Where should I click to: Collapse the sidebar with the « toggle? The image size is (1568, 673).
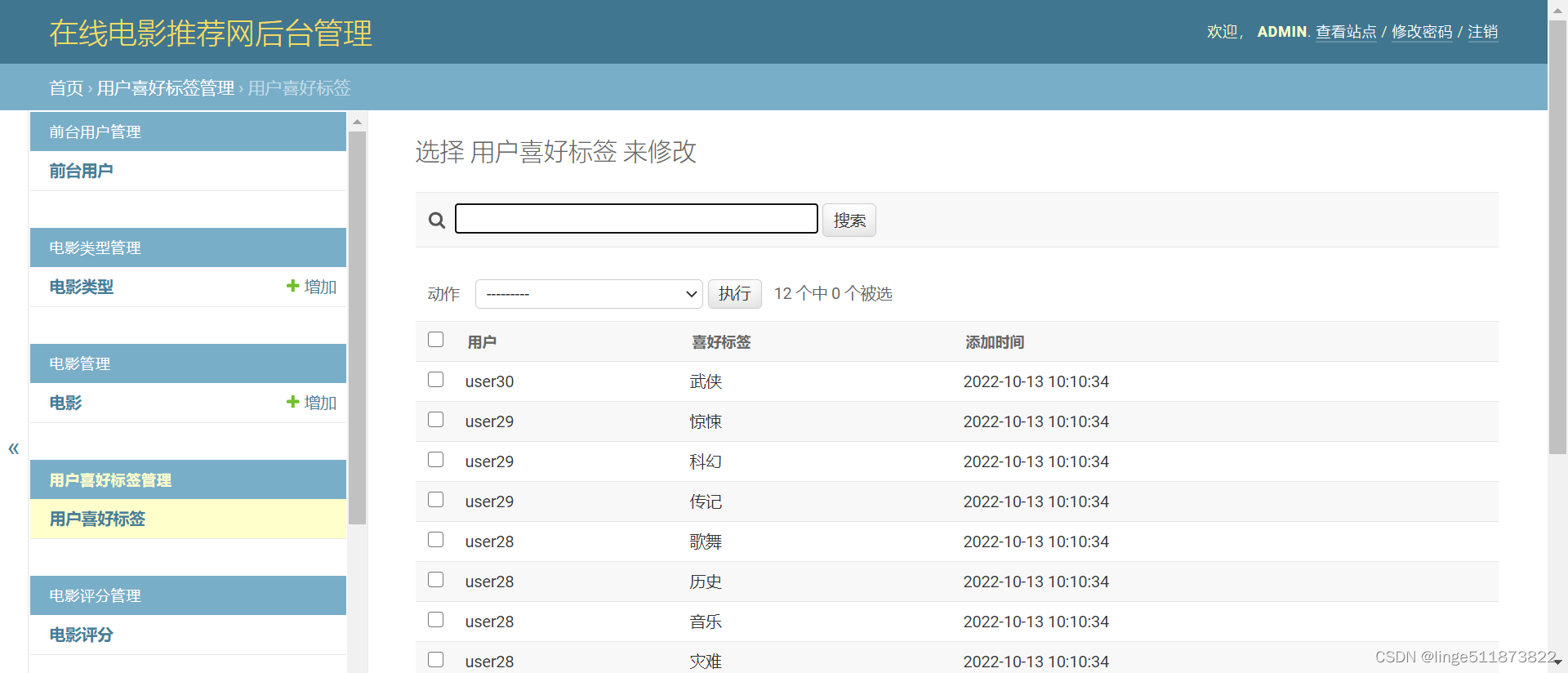click(13, 448)
